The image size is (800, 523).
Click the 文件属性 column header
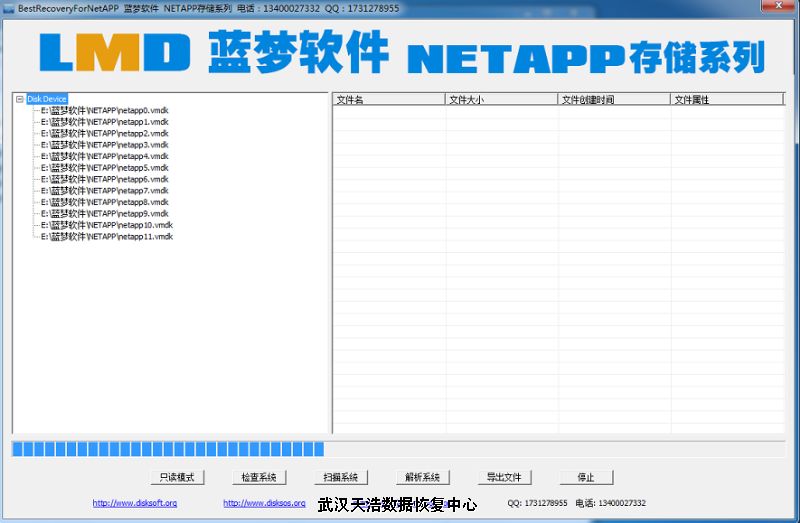[725, 99]
